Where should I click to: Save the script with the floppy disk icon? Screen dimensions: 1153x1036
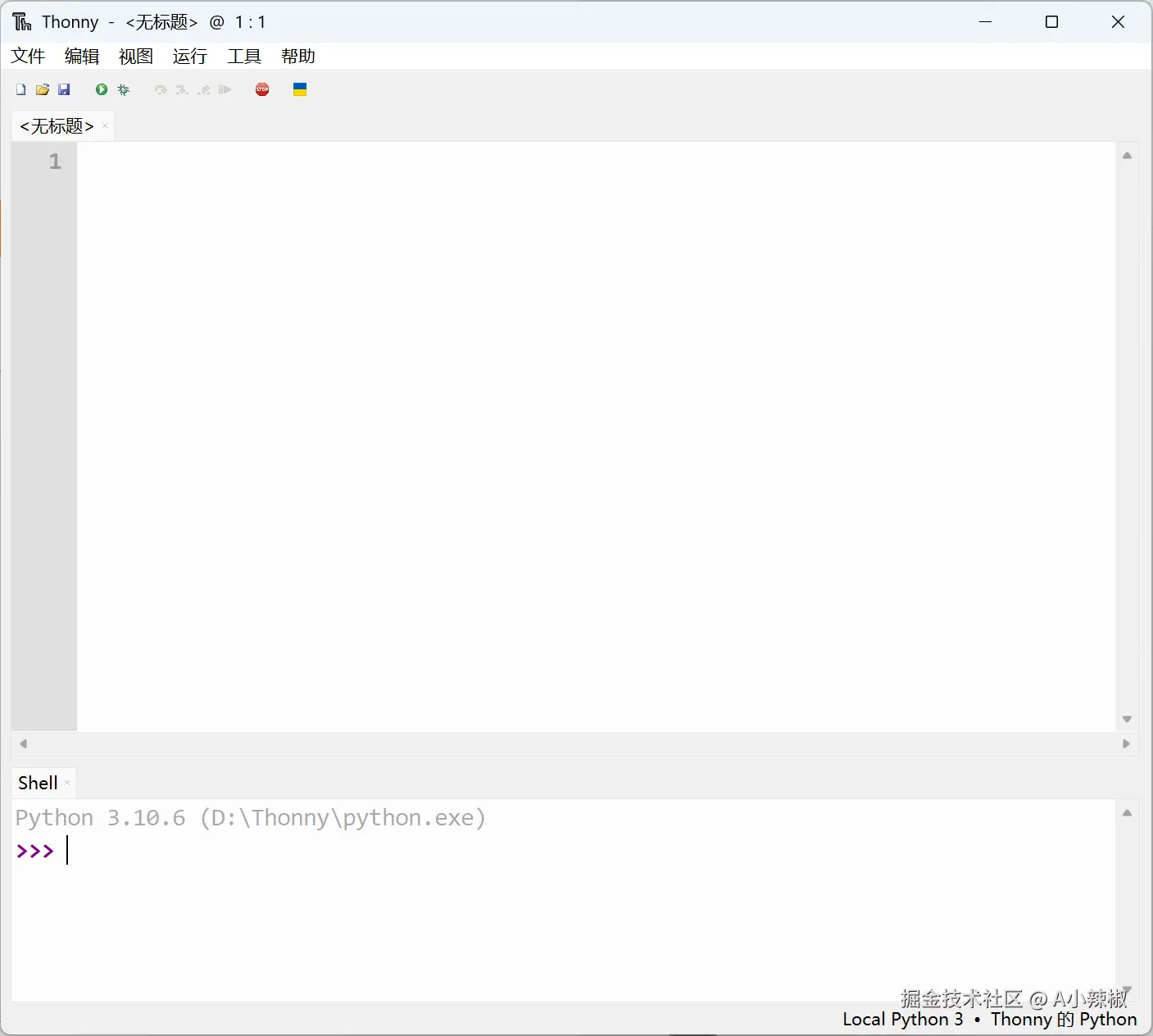(x=64, y=89)
